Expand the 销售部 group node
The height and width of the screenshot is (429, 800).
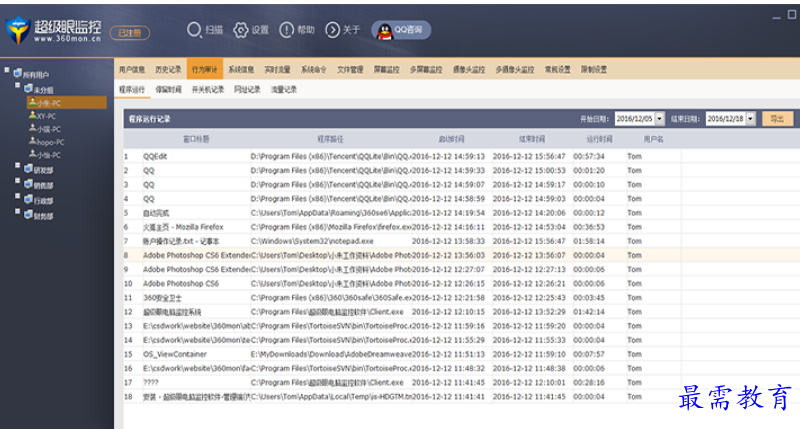coord(18,181)
